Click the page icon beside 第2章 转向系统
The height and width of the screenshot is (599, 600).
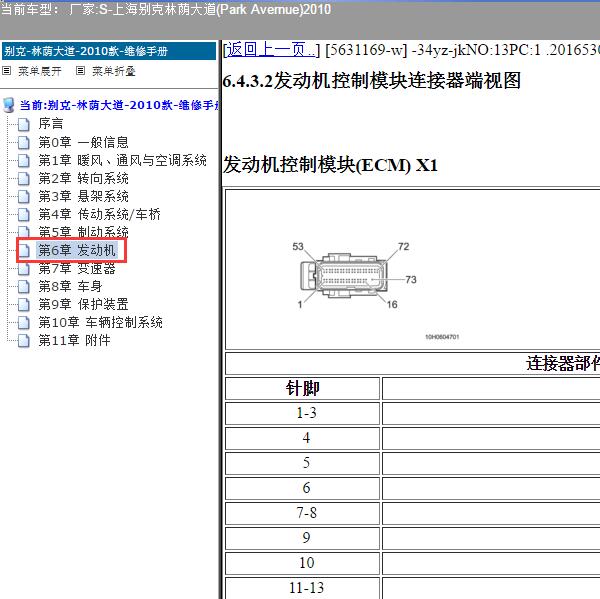[x=24, y=178]
